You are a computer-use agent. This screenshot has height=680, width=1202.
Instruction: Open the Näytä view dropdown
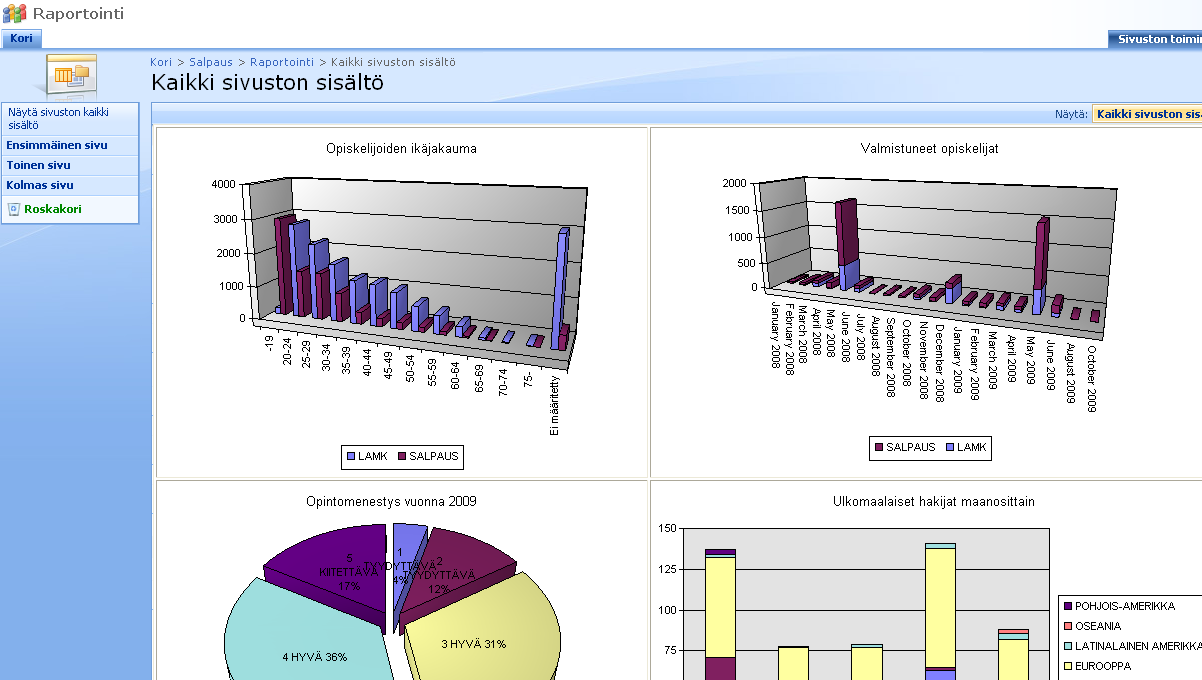(x=1148, y=114)
